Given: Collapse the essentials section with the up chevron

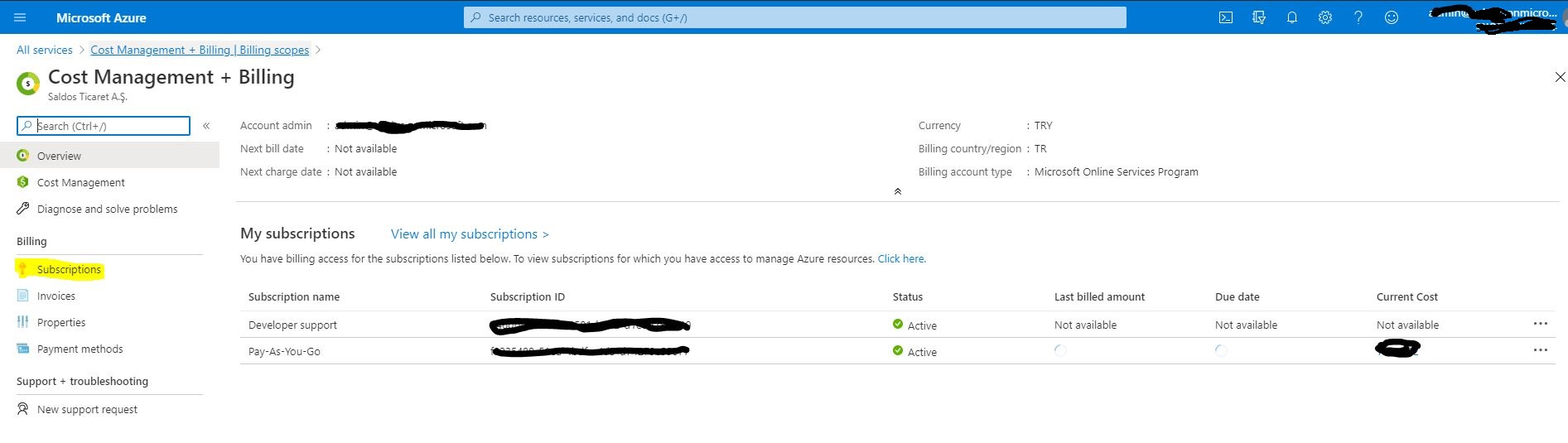Looking at the screenshot, I should [898, 191].
